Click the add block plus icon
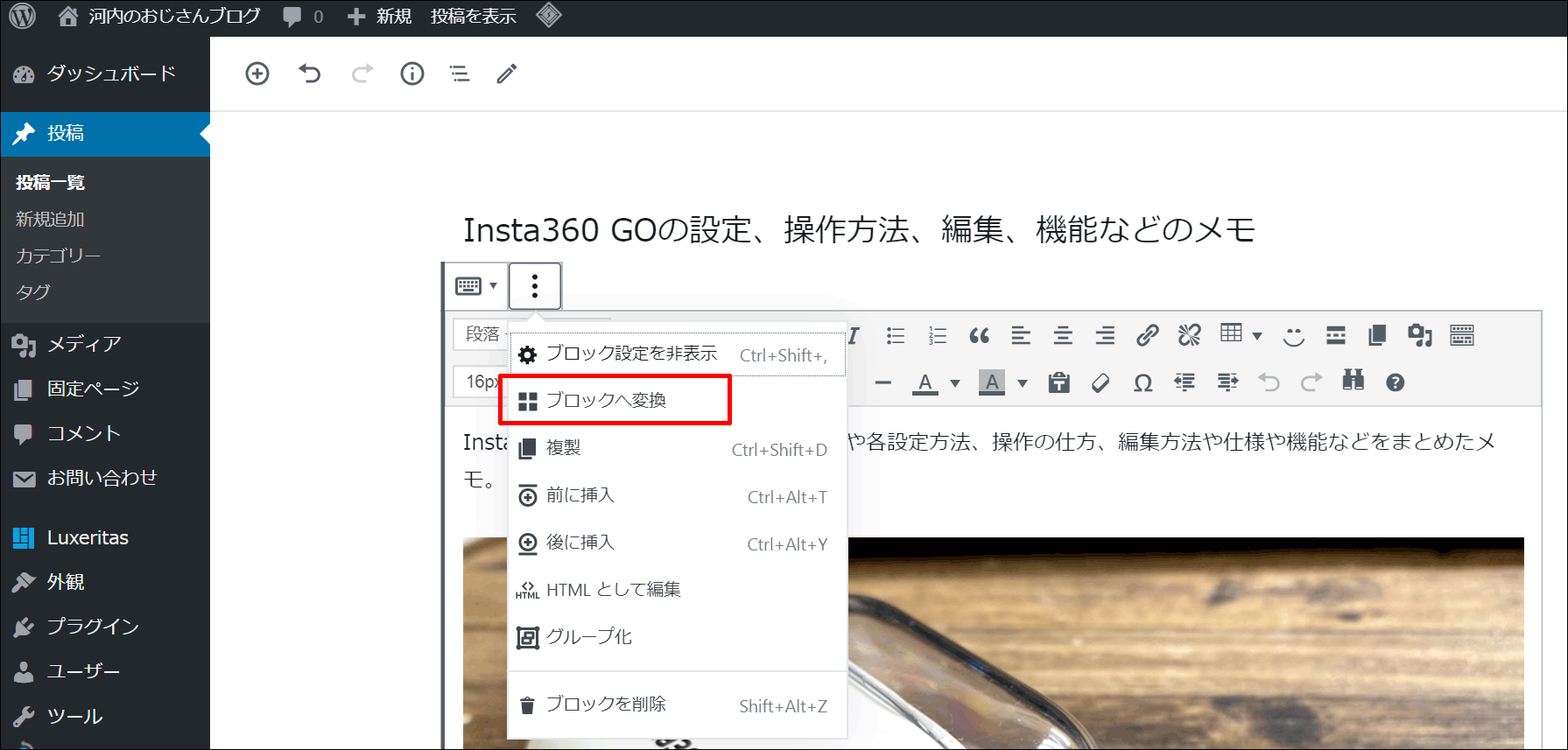Viewport: 1568px width, 750px height. click(x=257, y=74)
